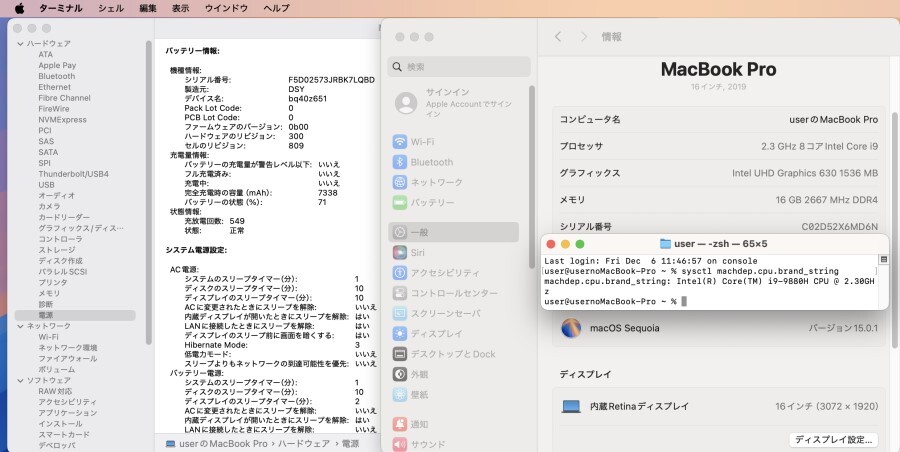
Task: Select Apple Pay in hardware list
Action: coord(57,65)
